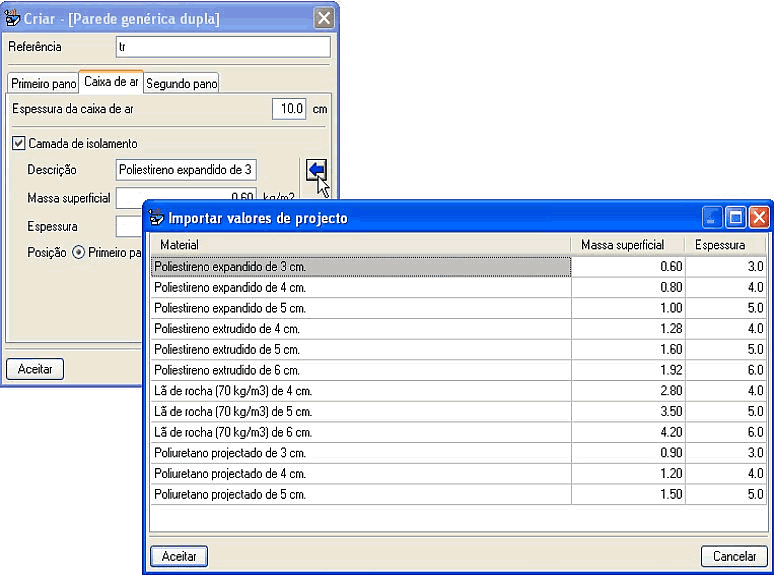Viewport: 774px width, 575px height.
Task: Minimize the Importar valores de projecto window
Action: pyautogui.click(x=712, y=218)
